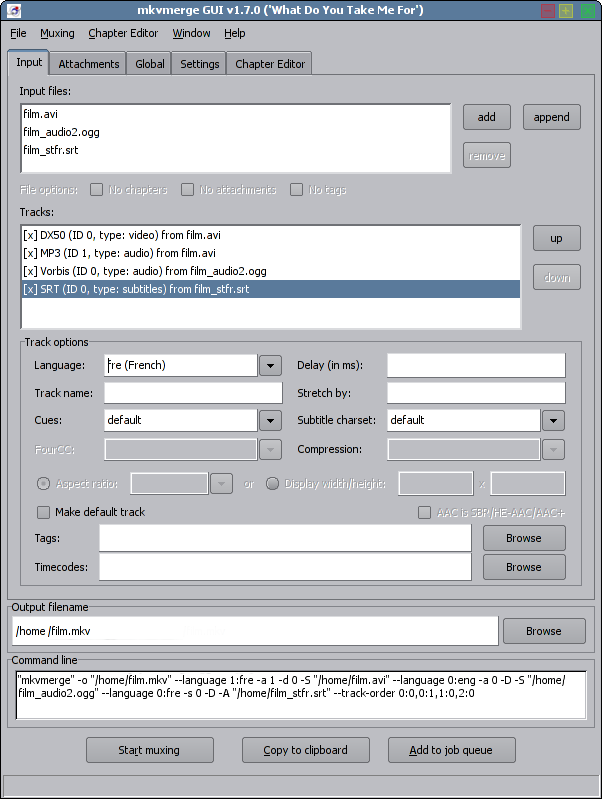The height and width of the screenshot is (799, 602).
Task: Enable Make default track checkbox
Action: pyautogui.click(x=44, y=512)
